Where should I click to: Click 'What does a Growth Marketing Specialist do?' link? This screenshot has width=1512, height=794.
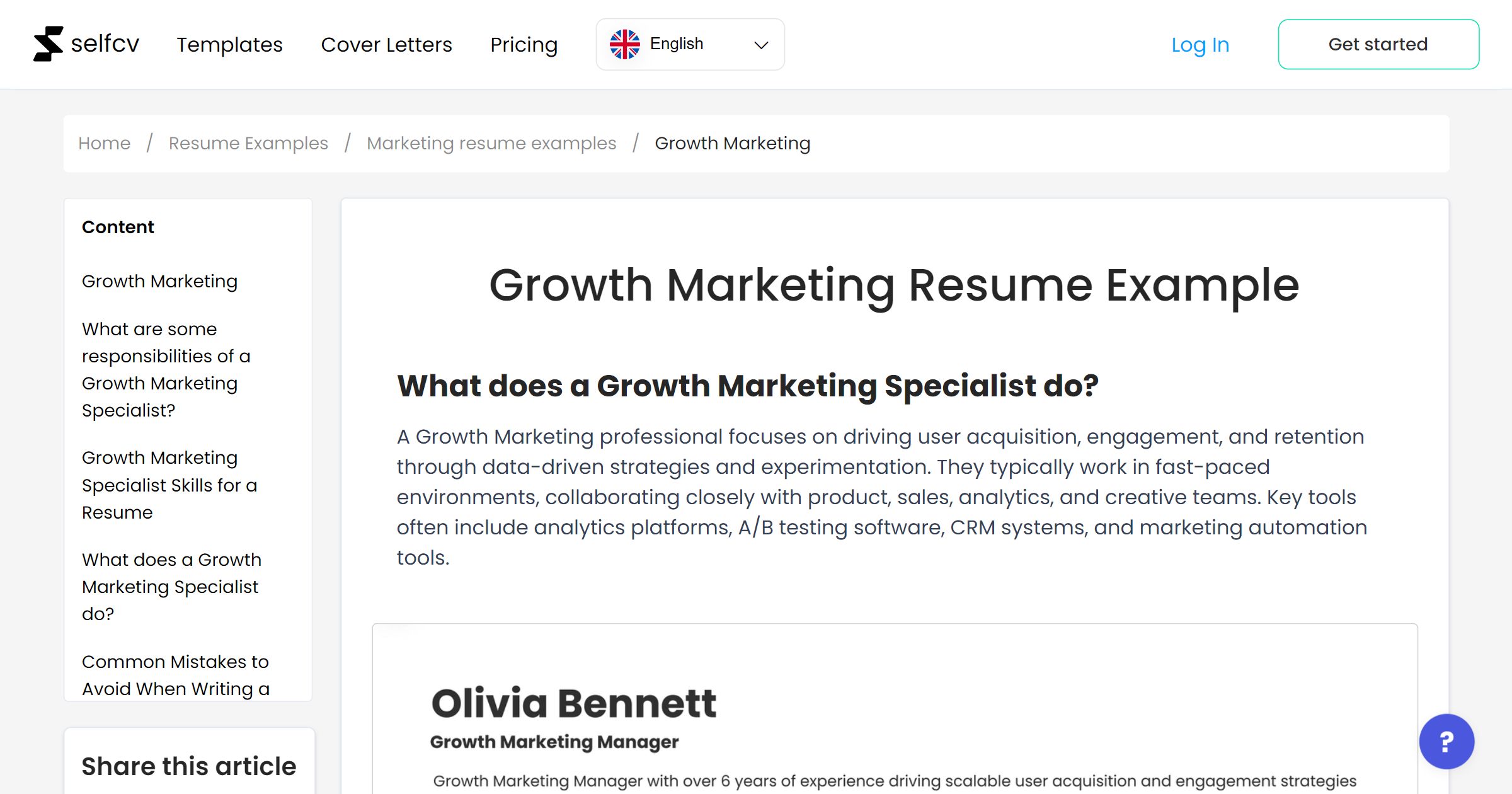coord(171,587)
